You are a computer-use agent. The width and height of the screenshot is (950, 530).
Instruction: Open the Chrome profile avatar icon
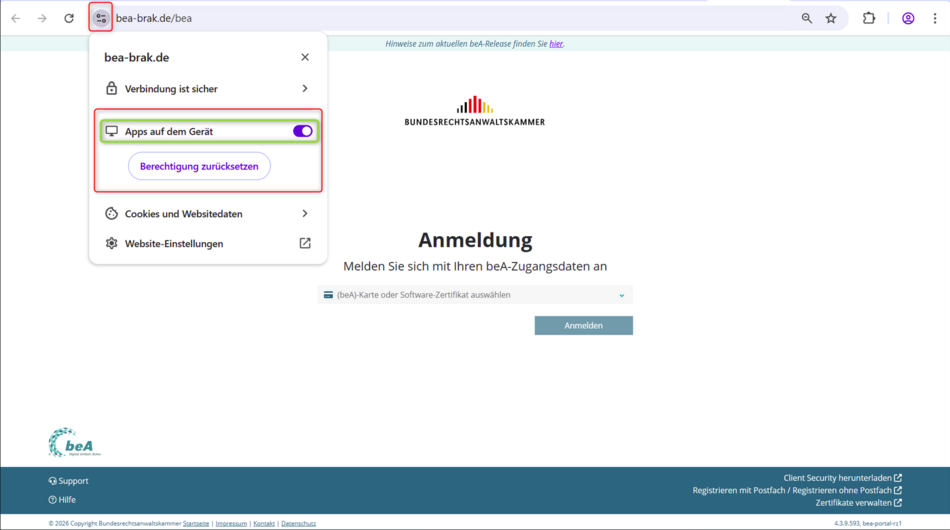[x=908, y=18]
